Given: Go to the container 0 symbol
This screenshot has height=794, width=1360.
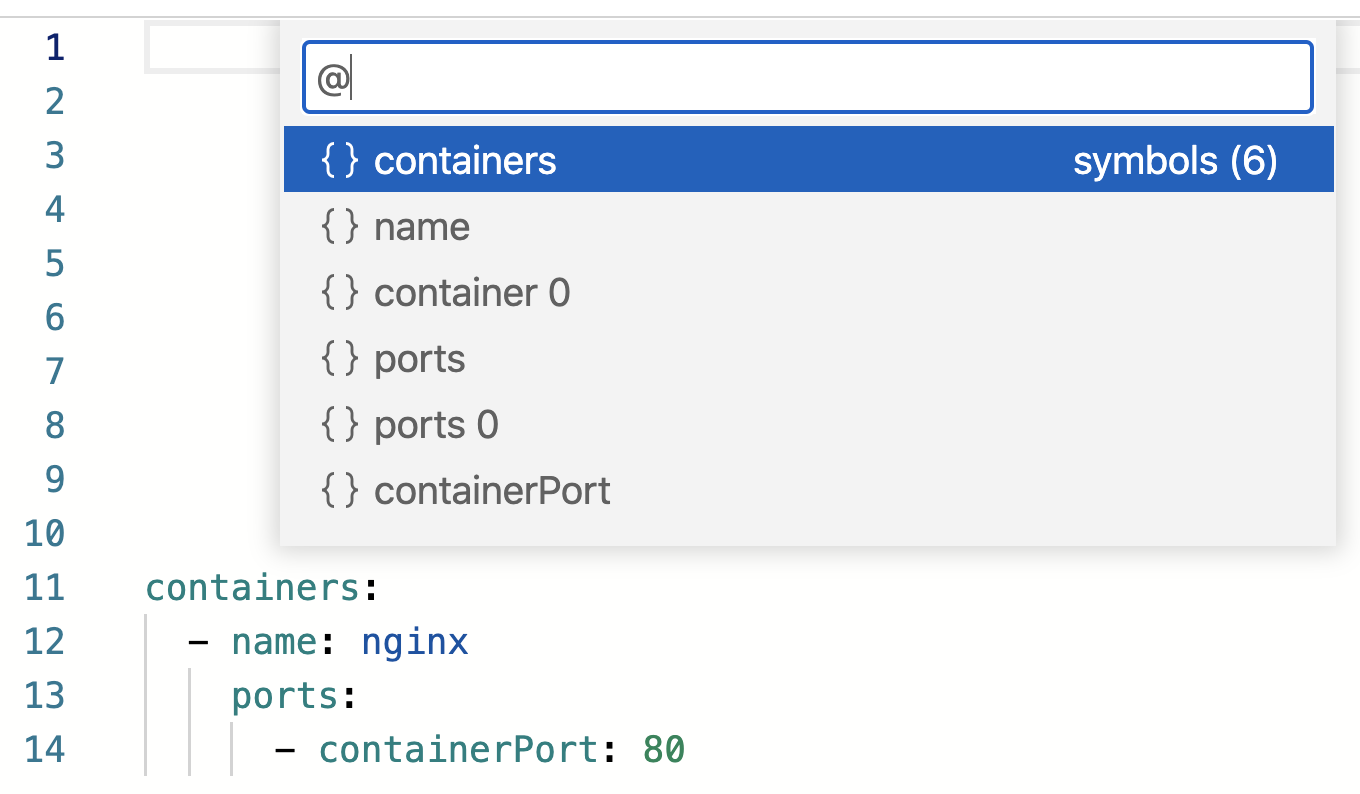Looking at the screenshot, I should point(472,293).
